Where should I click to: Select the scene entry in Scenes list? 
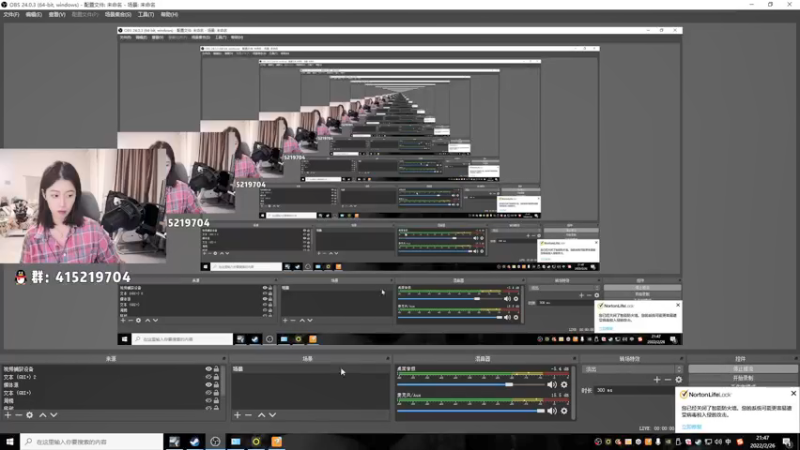[x=310, y=369]
